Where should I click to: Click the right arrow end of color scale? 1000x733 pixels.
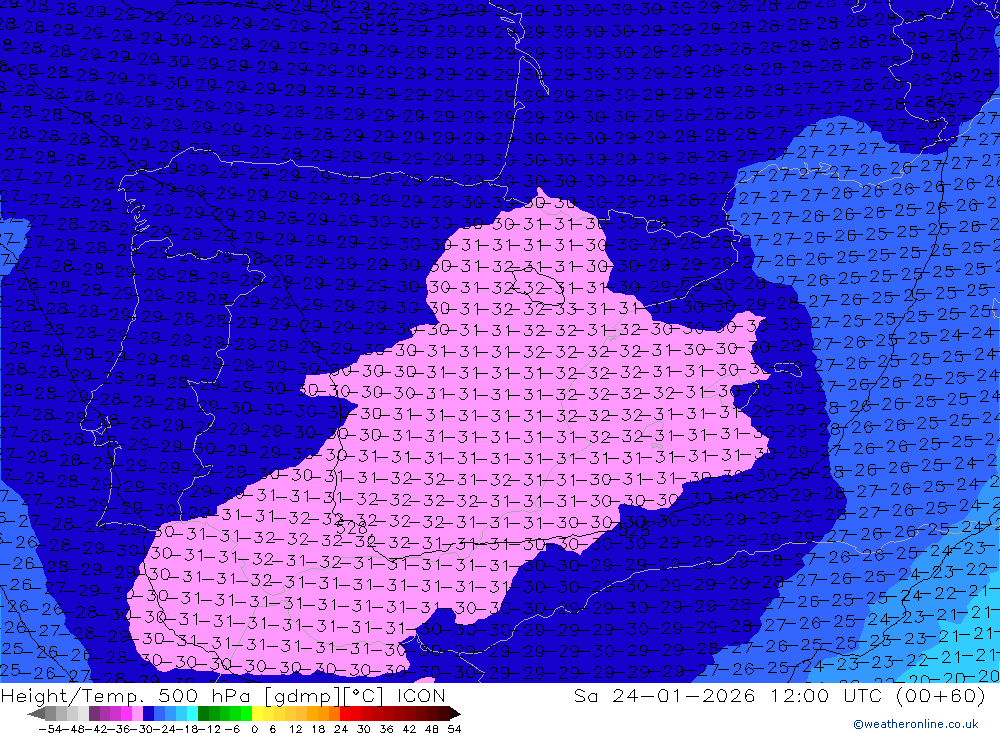tap(455, 713)
